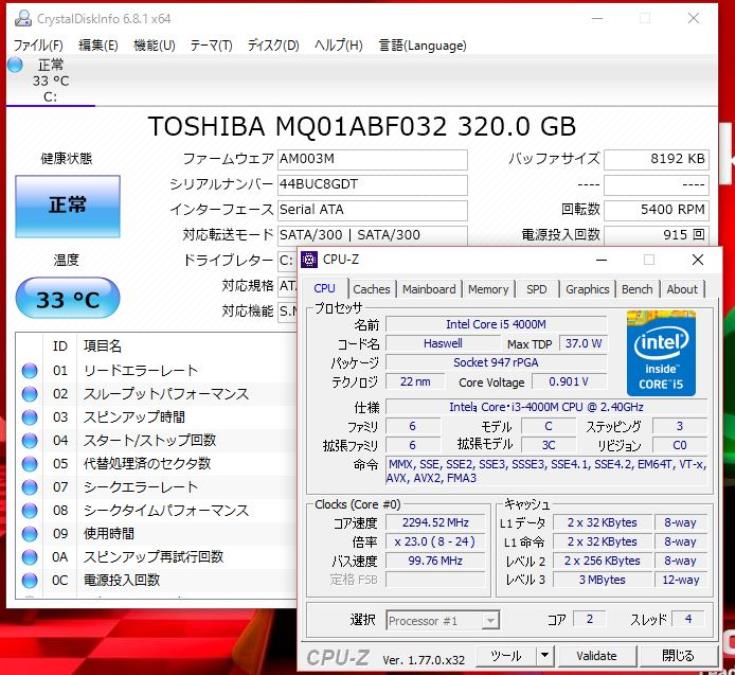Click the 閉じる button
735x675 pixels.
tap(678, 656)
